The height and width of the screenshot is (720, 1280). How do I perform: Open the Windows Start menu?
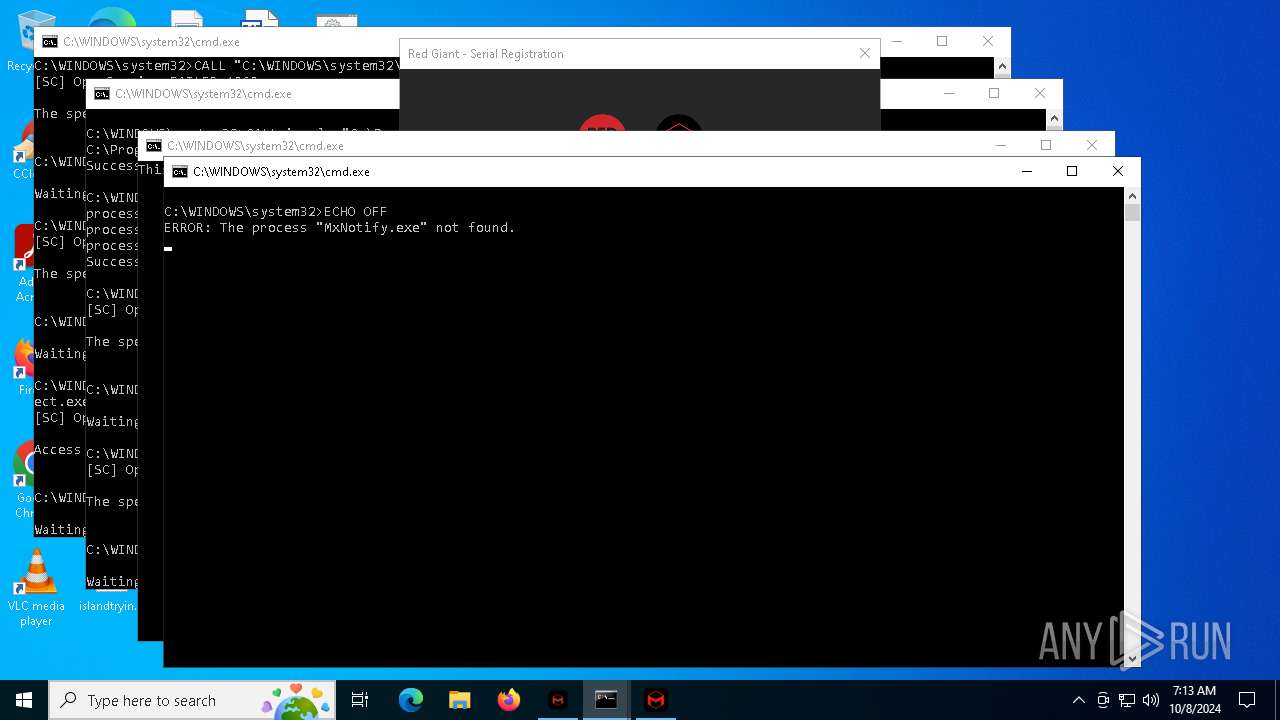[x=24, y=700]
